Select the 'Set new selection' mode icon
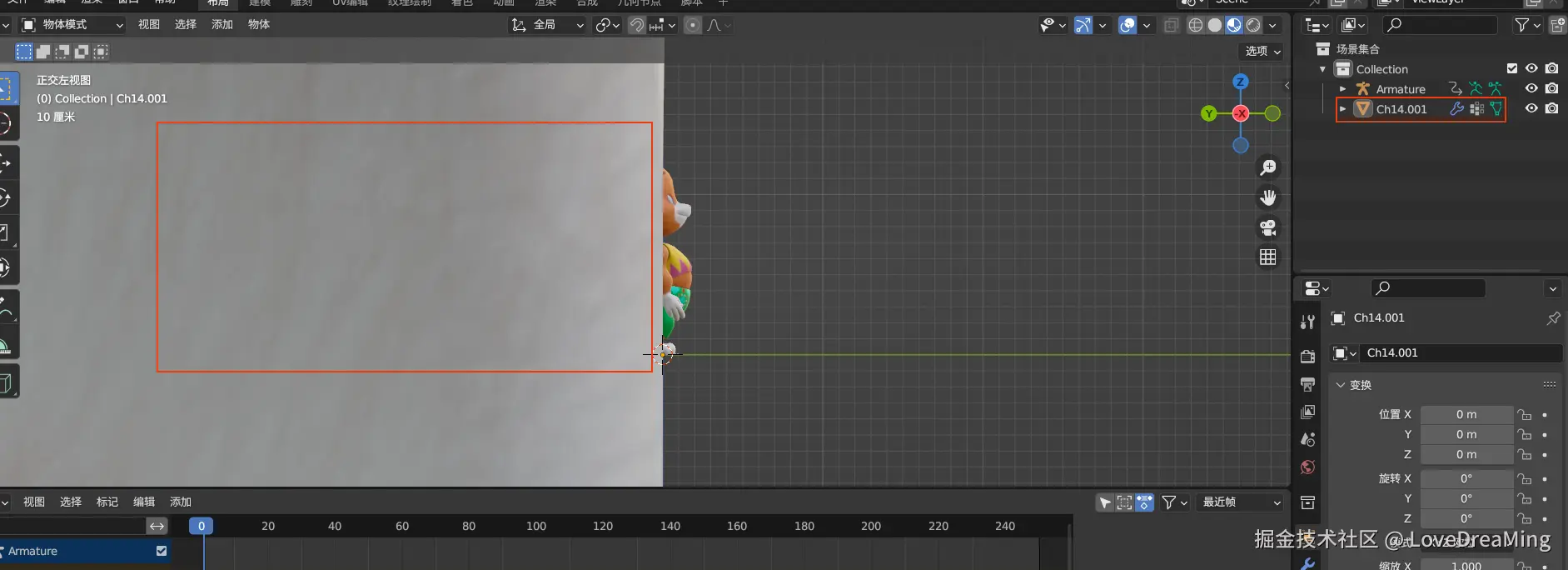Viewport: 1568px width, 570px height. pos(24,52)
